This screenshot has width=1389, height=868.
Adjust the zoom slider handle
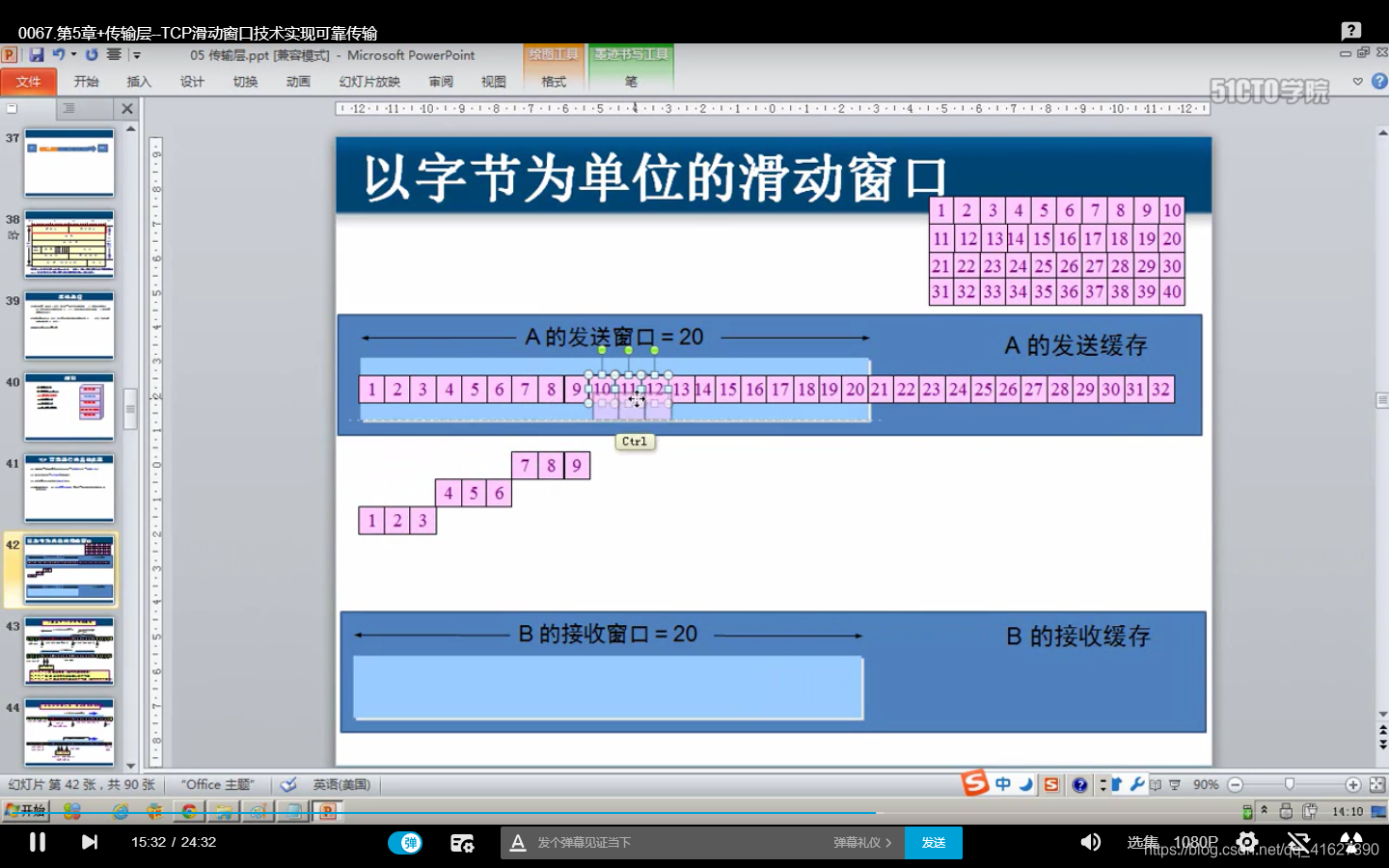coord(1290,785)
